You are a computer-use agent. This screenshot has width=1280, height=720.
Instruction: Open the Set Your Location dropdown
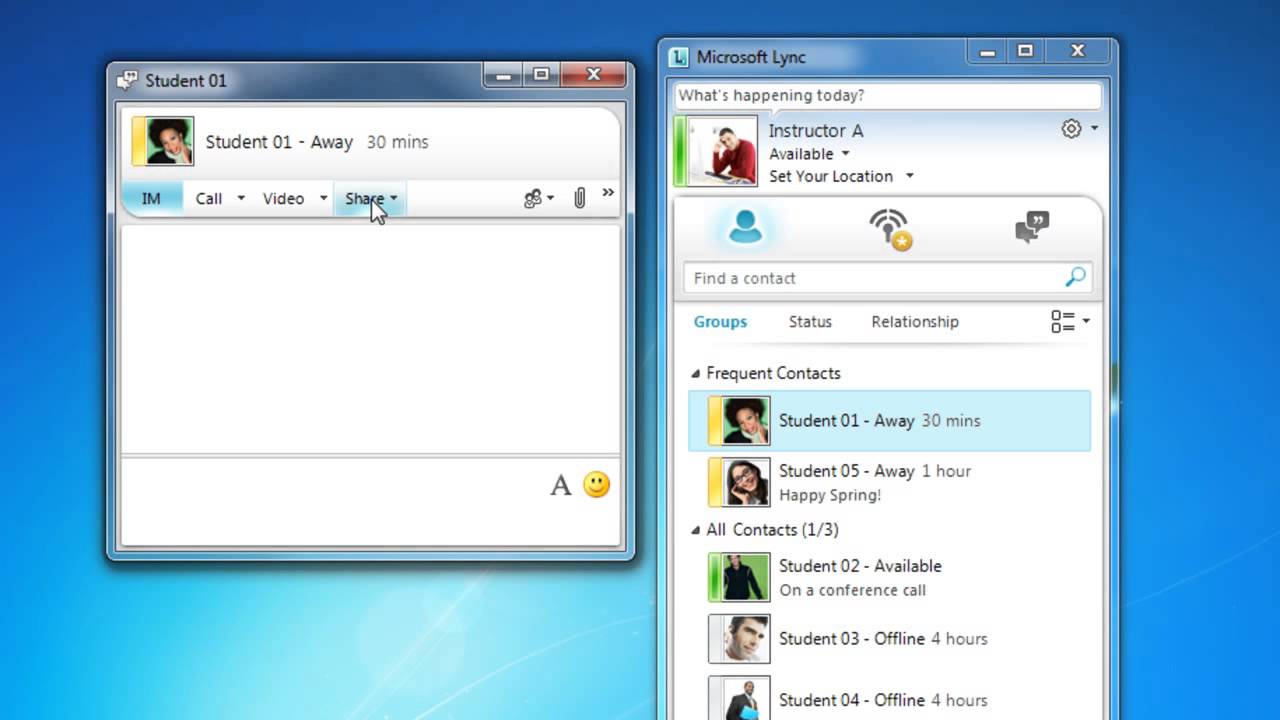[x=909, y=176]
